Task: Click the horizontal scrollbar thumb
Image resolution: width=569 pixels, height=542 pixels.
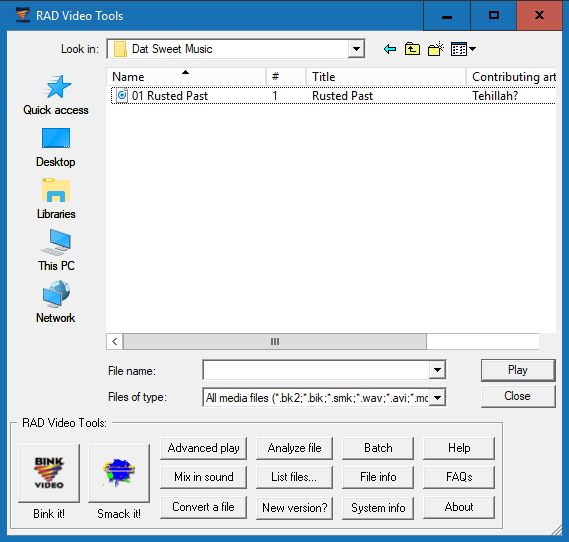Action: [x=275, y=341]
